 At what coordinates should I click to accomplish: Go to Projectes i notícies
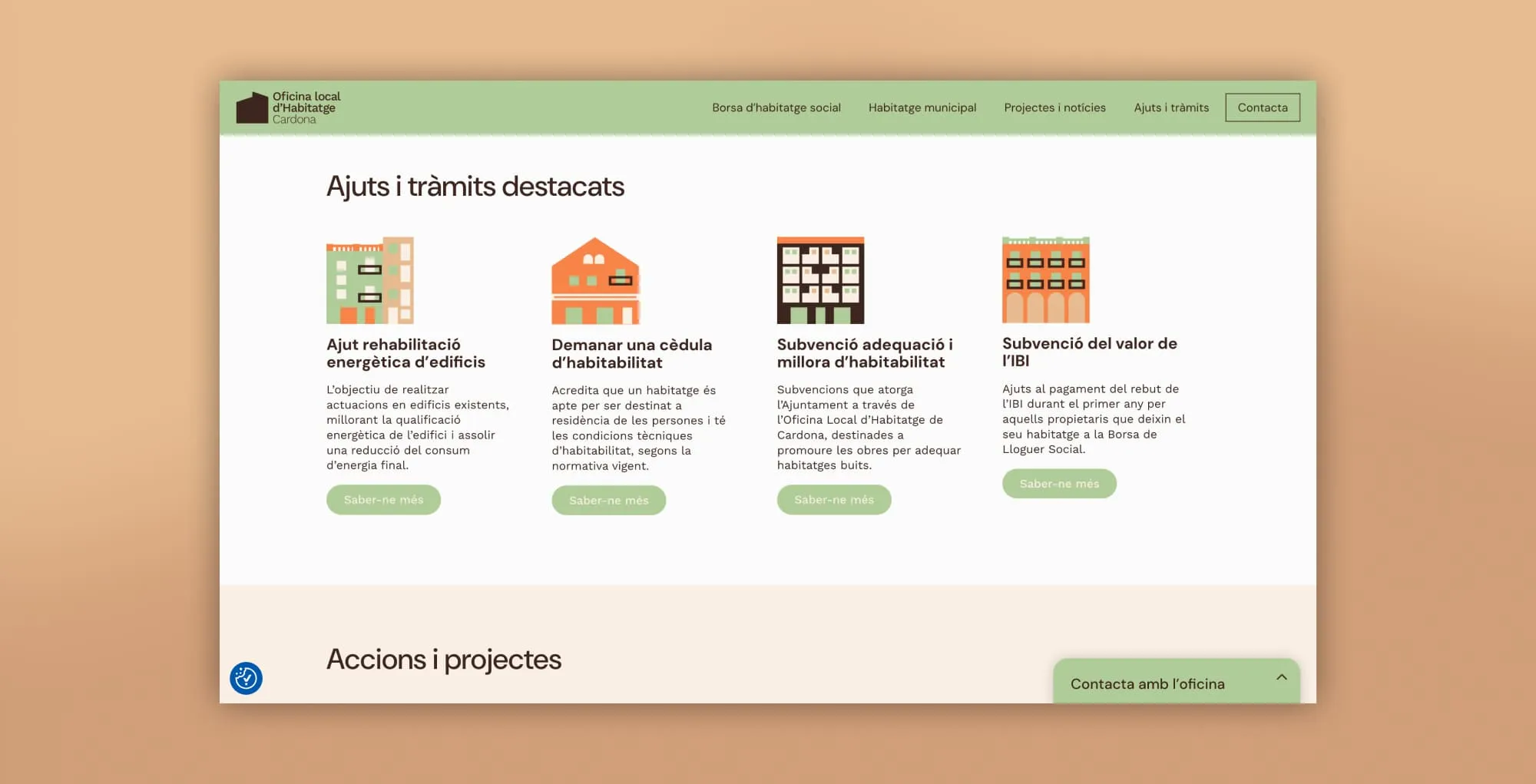click(1054, 108)
